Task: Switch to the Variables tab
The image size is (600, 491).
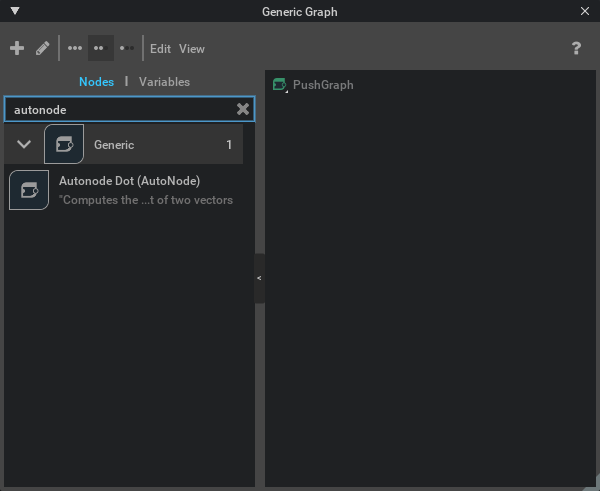Action: (164, 82)
